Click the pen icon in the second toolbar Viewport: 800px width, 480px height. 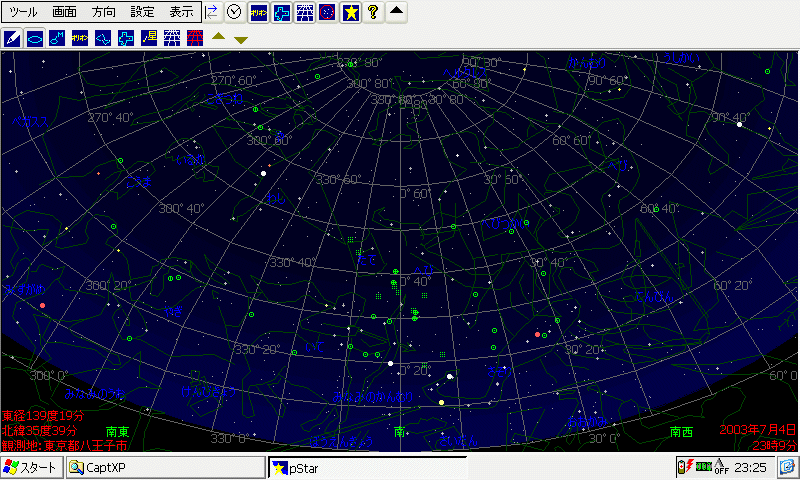tap(12, 38)
